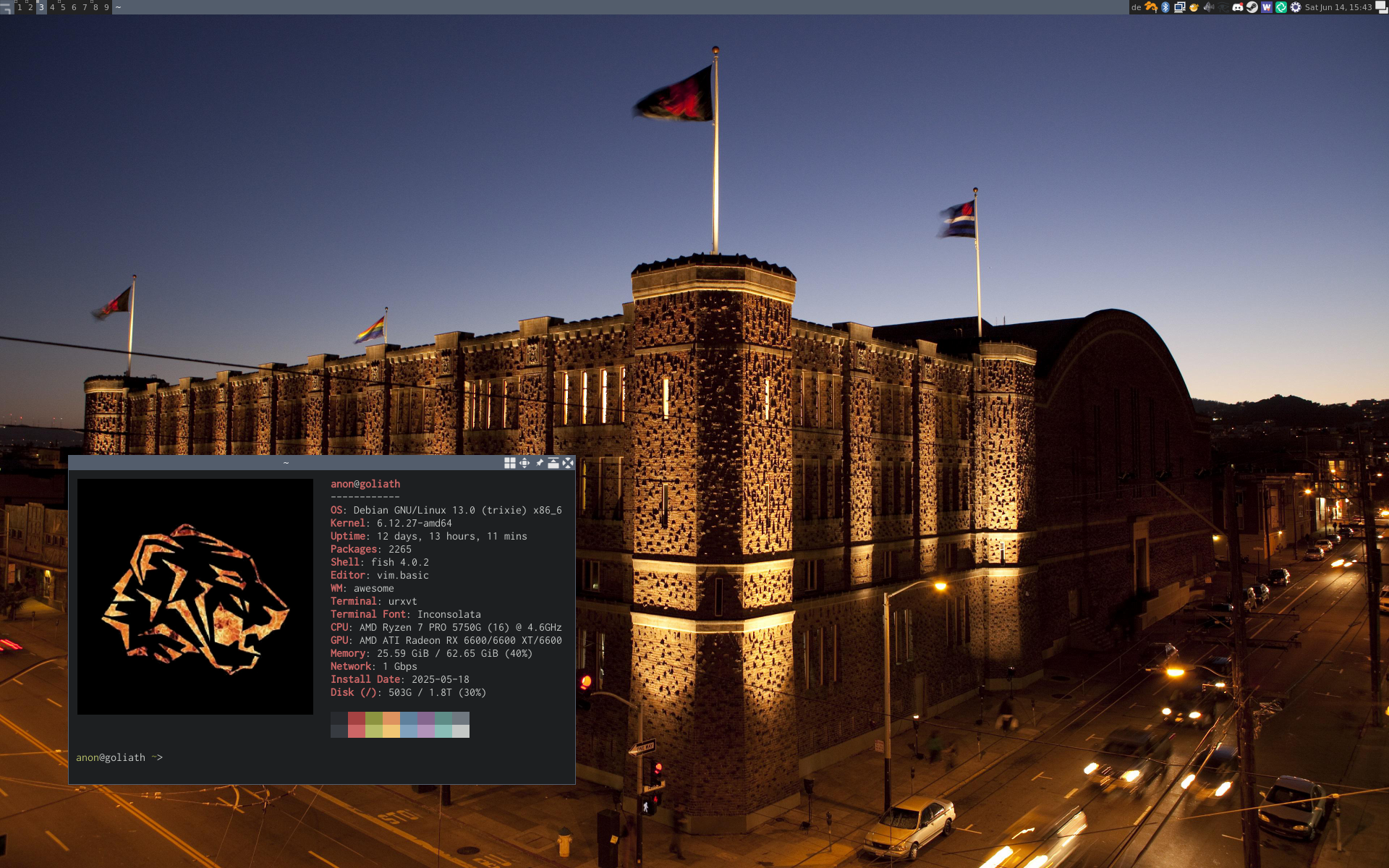The image size is (1389, 868).
Task: Click the '~' title of the terminal window
Action: 286,463
